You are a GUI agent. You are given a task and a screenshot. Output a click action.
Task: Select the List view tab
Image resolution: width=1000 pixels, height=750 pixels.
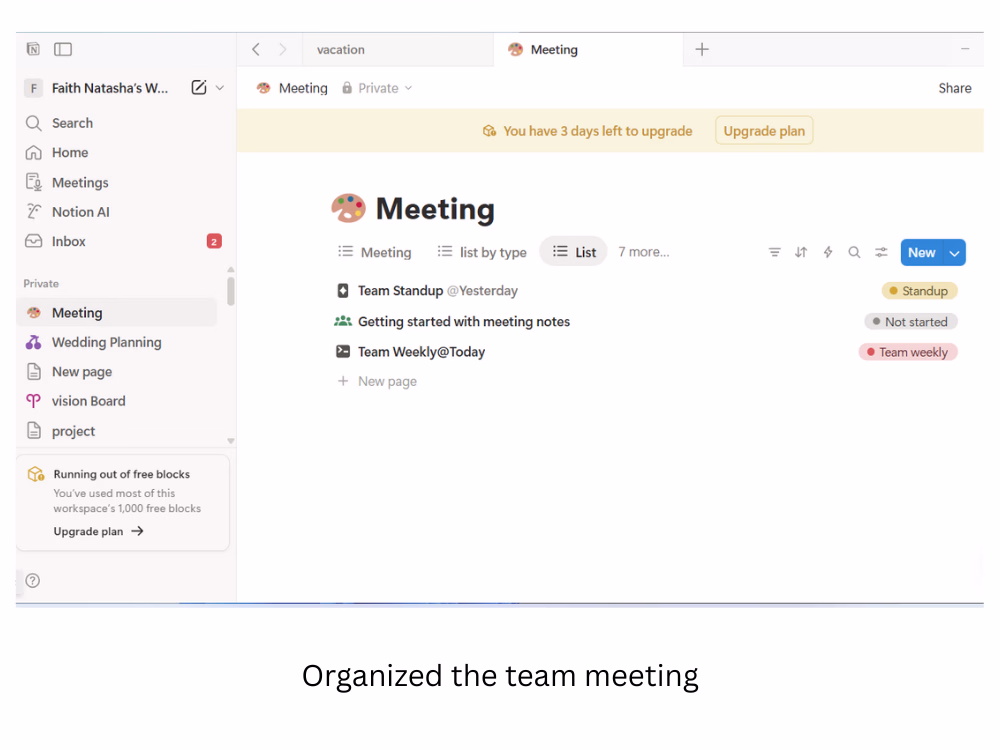click(574, 252)
